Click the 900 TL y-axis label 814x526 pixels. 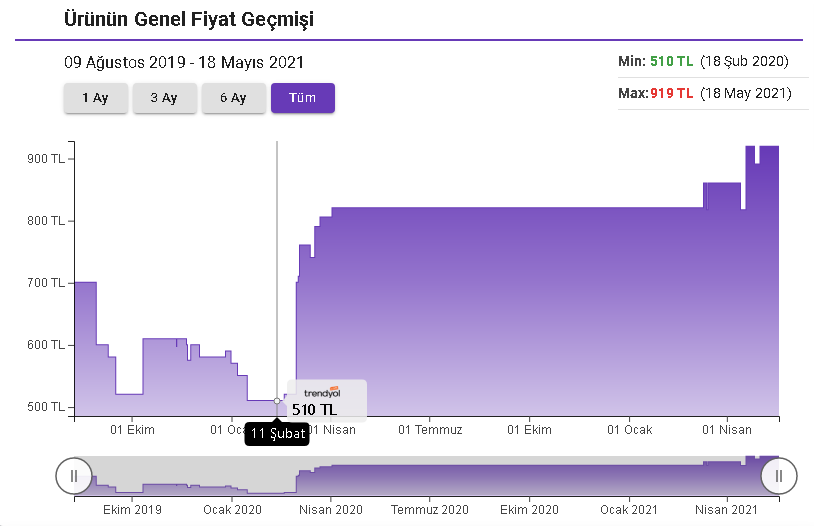tap(46, 159)
